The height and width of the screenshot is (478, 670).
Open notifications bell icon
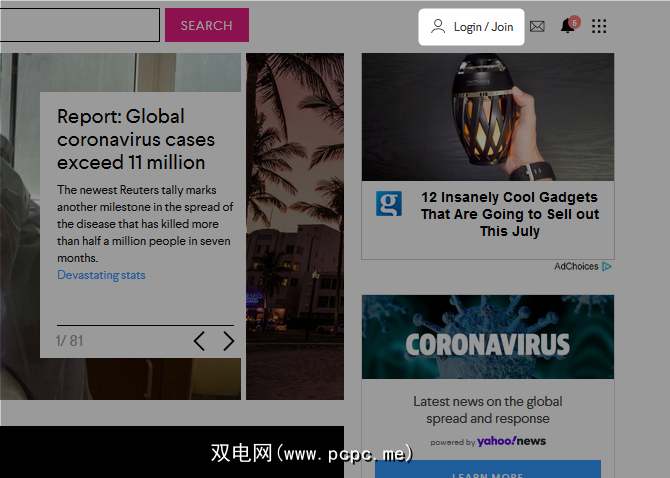(x=569, y=25)
